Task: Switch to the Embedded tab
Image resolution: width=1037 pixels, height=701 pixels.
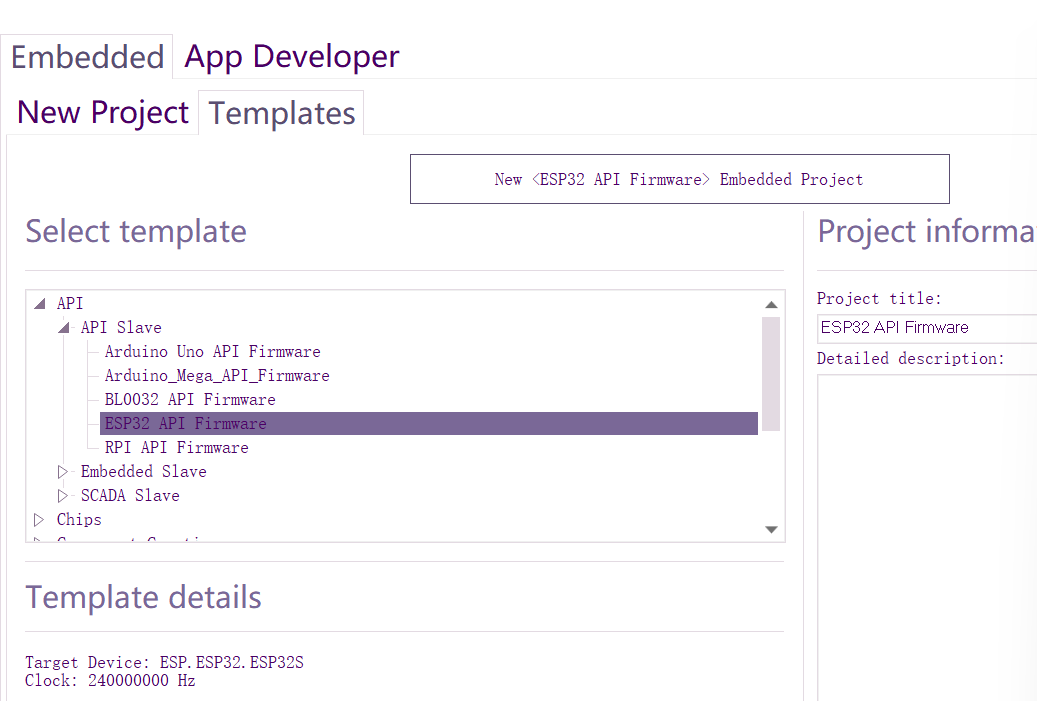Action: (87, 57)
